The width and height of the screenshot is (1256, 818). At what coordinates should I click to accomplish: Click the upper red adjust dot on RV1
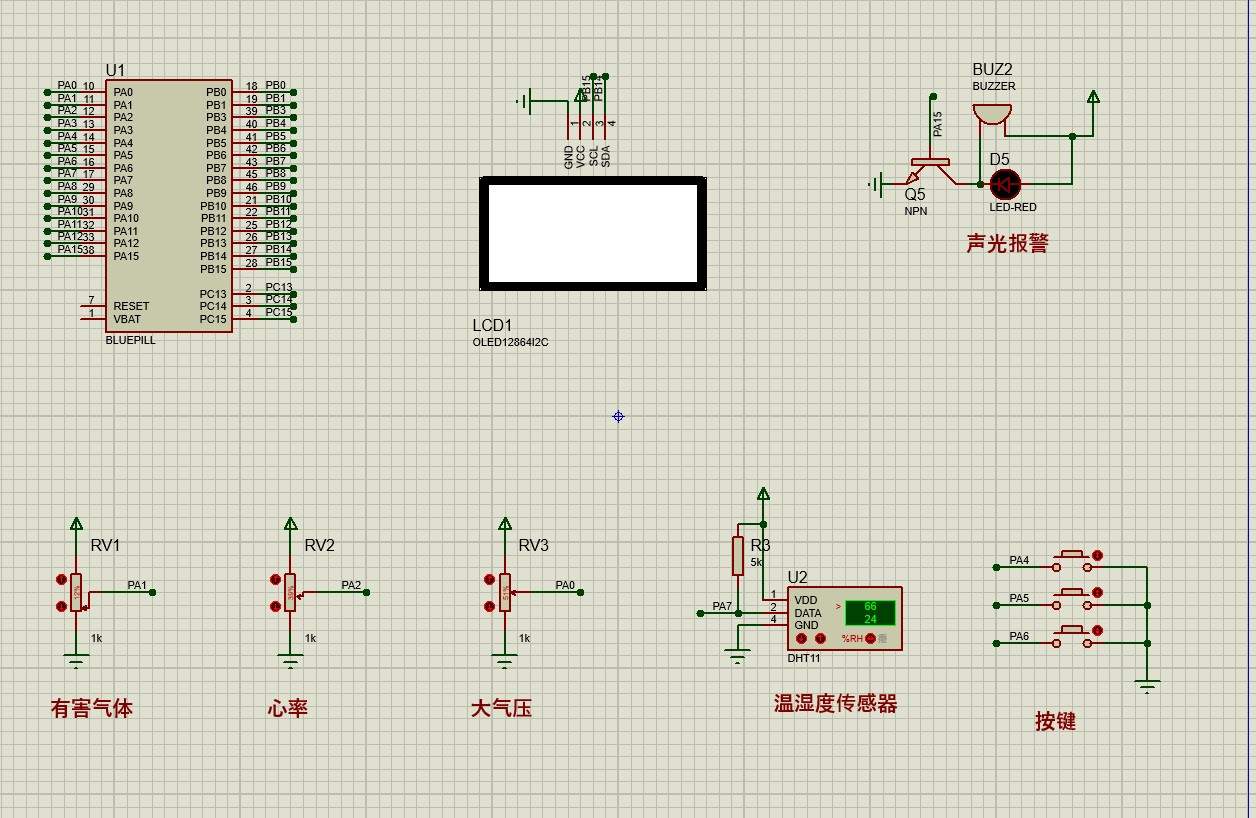[x=62, y=579]
